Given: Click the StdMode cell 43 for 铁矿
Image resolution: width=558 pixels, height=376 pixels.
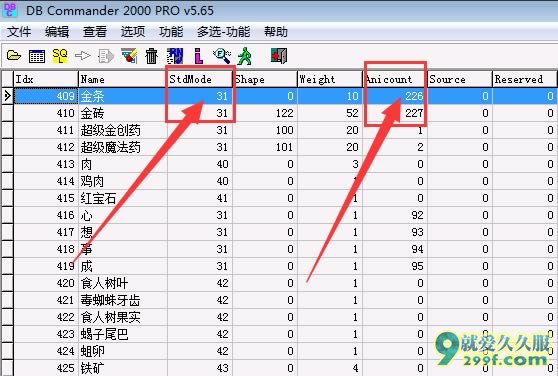Looking at the screenshot, I should click(200, 368).
